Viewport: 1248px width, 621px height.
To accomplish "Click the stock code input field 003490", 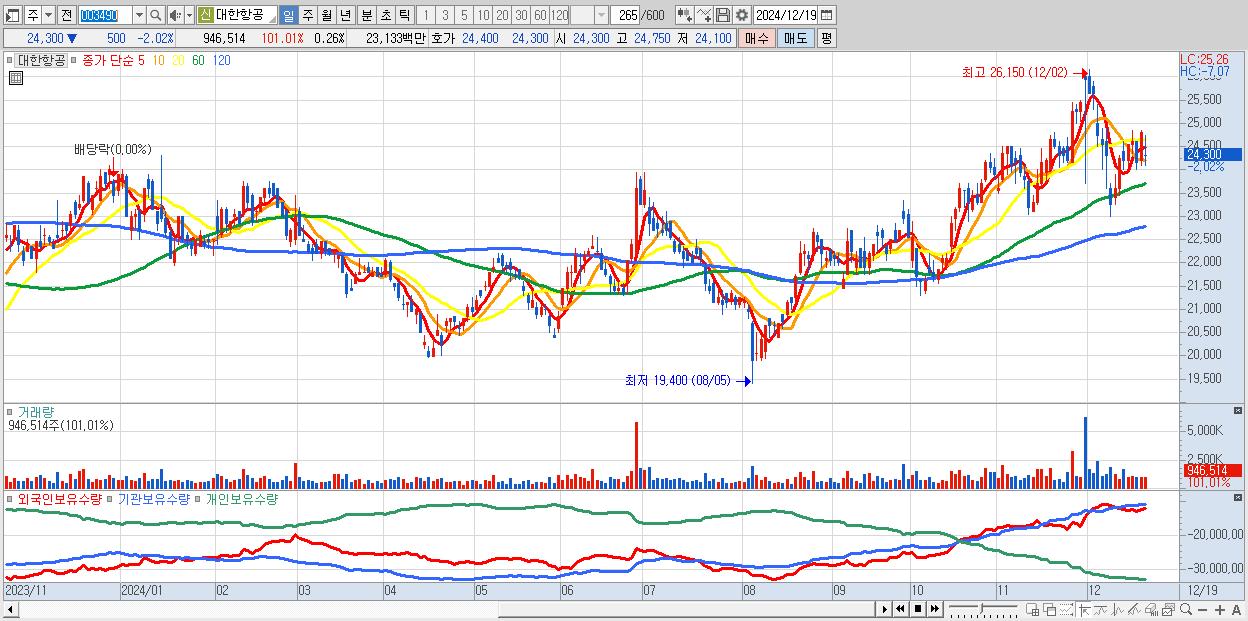I will pos(106,15).
